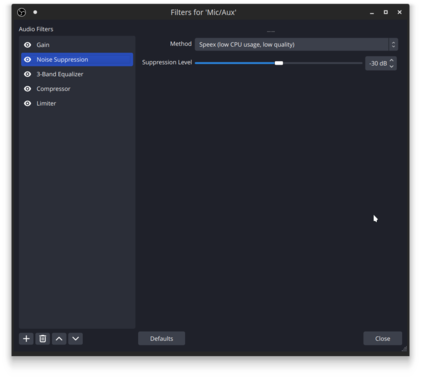Toggle the Compressor filter eye icon

pos(28,89)
